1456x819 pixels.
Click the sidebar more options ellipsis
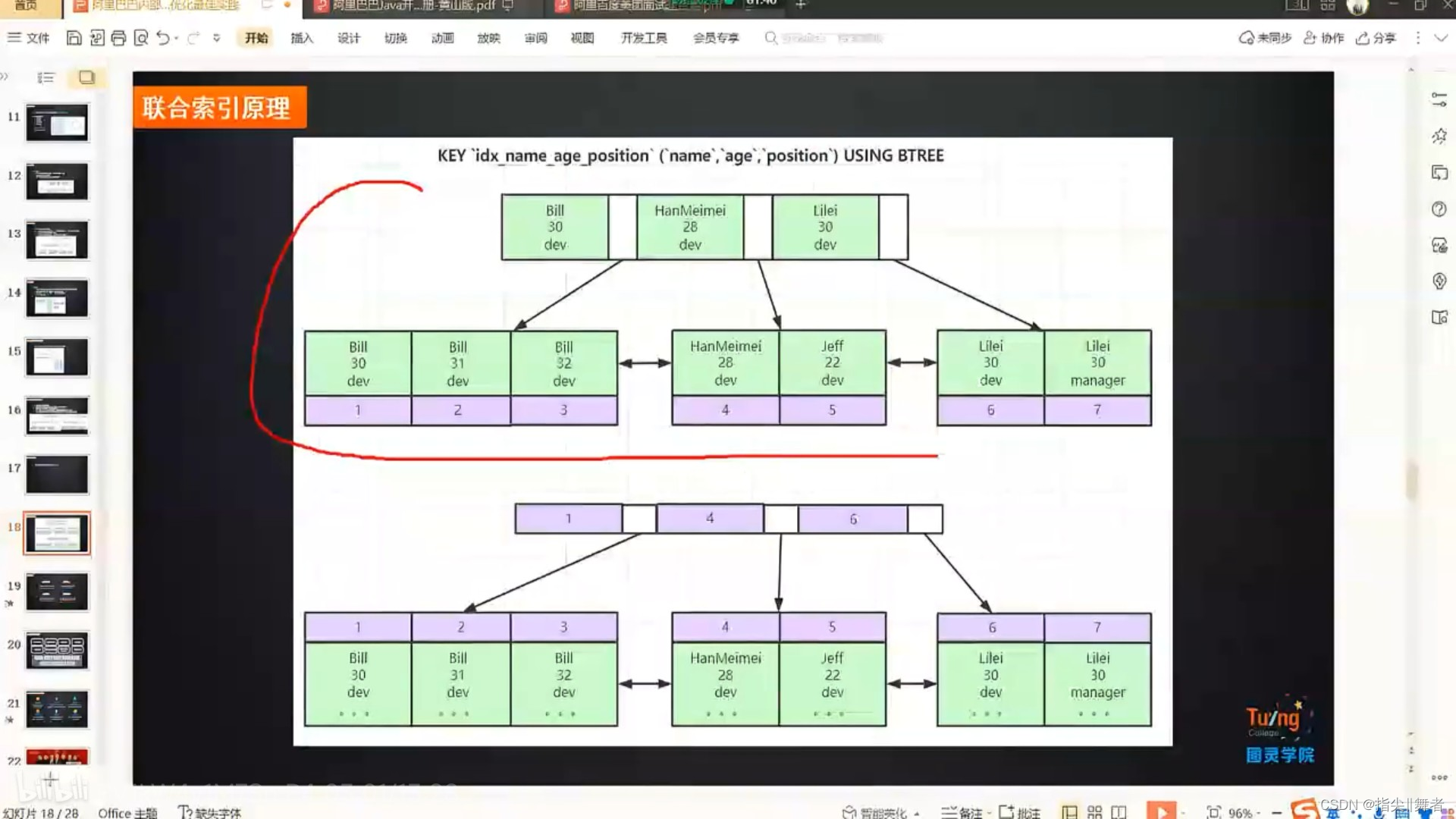click(x=1439, y=777)
